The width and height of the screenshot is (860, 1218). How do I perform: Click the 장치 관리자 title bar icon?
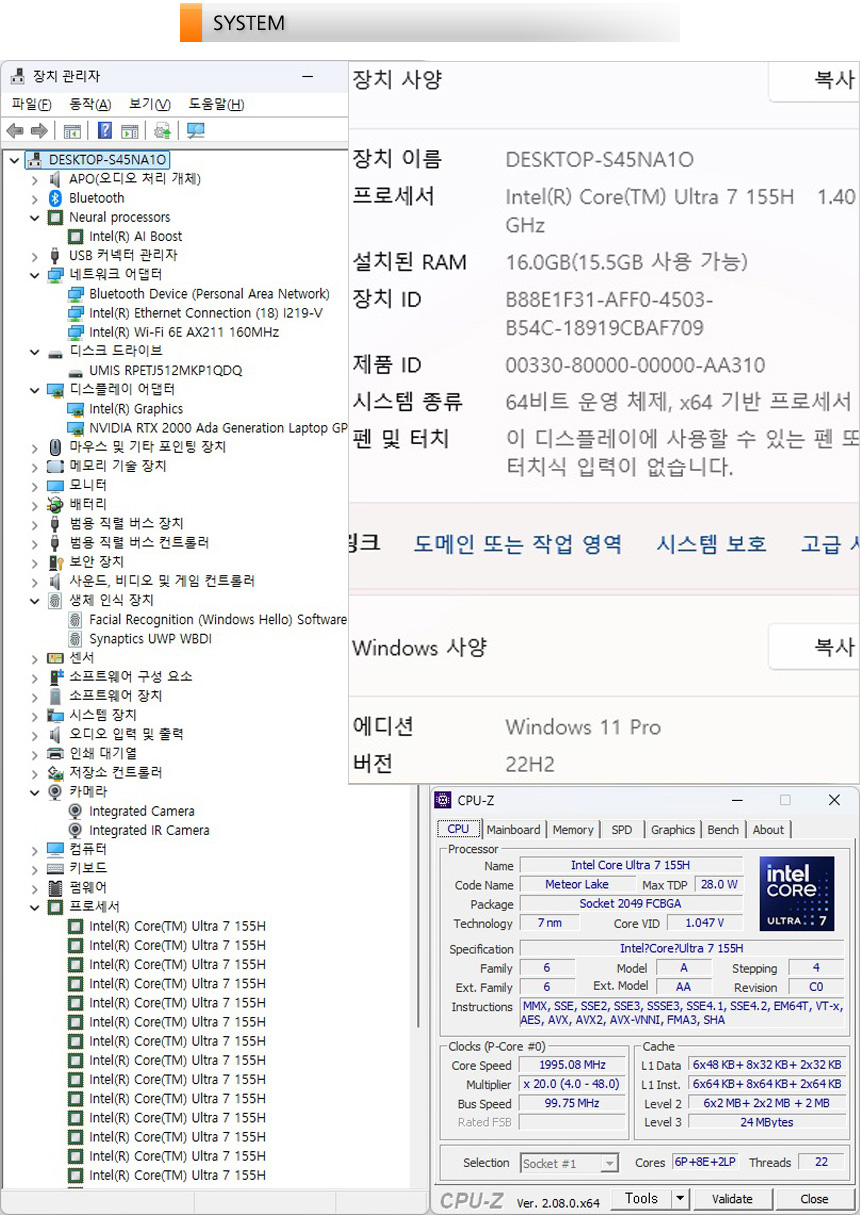(18, 76)
